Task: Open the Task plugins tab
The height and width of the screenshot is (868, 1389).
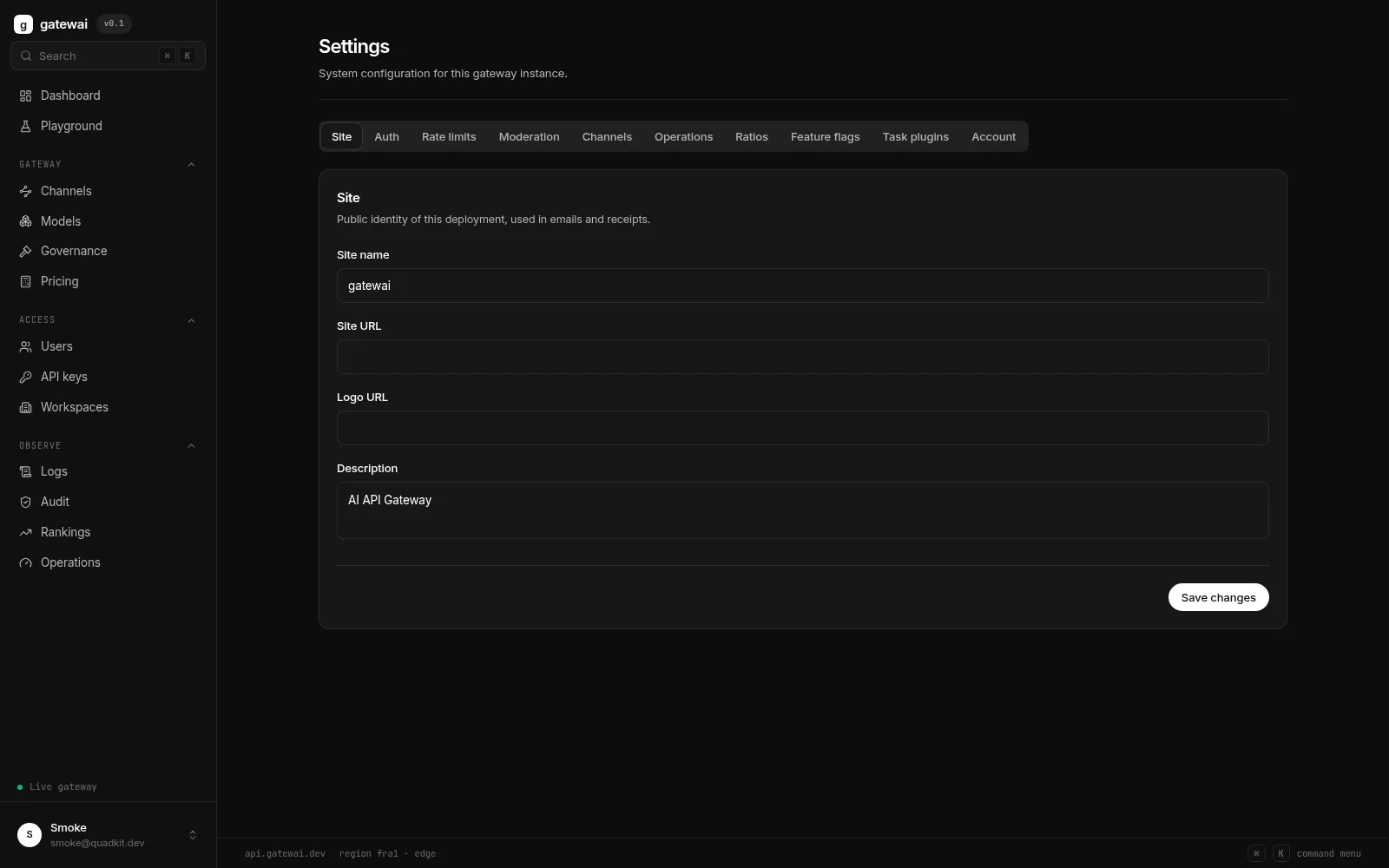Action: 916,136
